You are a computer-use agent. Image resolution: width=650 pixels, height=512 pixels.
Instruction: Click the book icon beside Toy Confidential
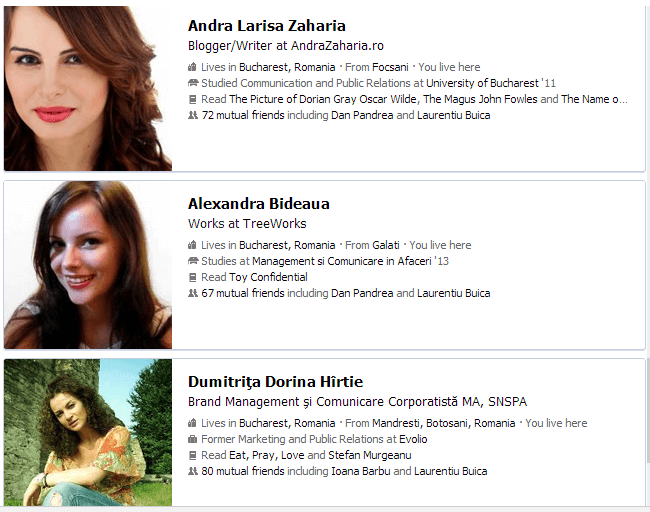[x=192, y=277]
